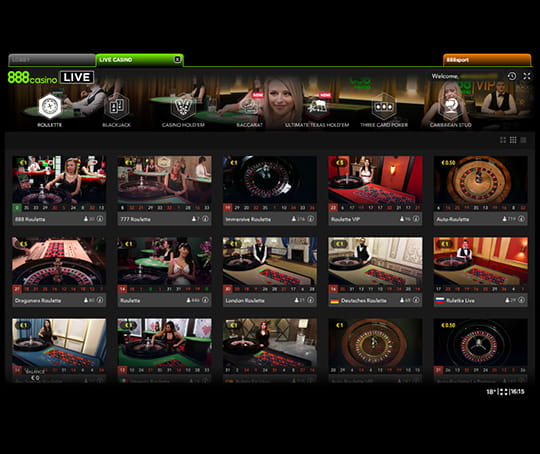Click the German flag on Deutsches Roulette
Screen dimensions: 540x454
334,301
